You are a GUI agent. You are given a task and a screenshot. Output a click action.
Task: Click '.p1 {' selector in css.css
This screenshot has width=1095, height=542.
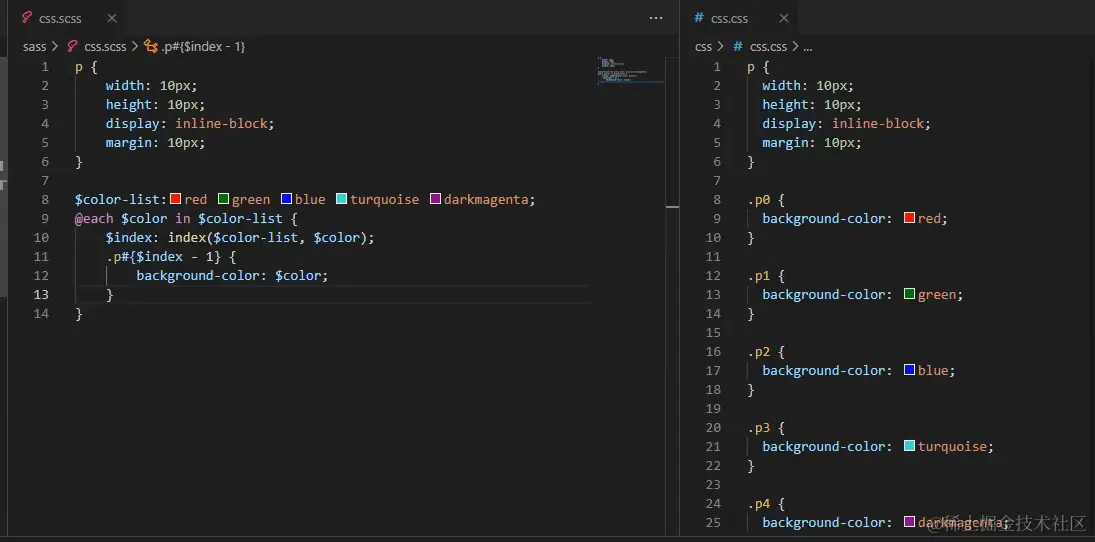click(766, 276)
